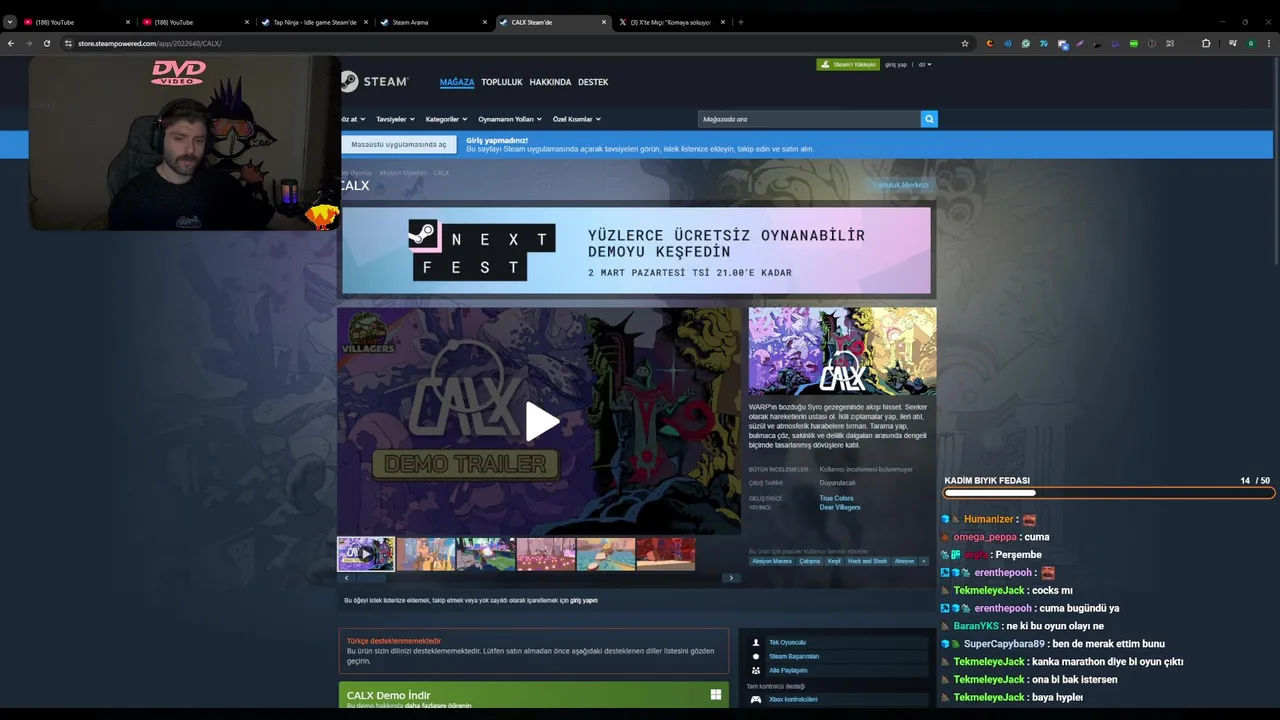This screenshot has height=720, width=1280.
Task: Reload the Steam store page
Action: click(46, 43)
